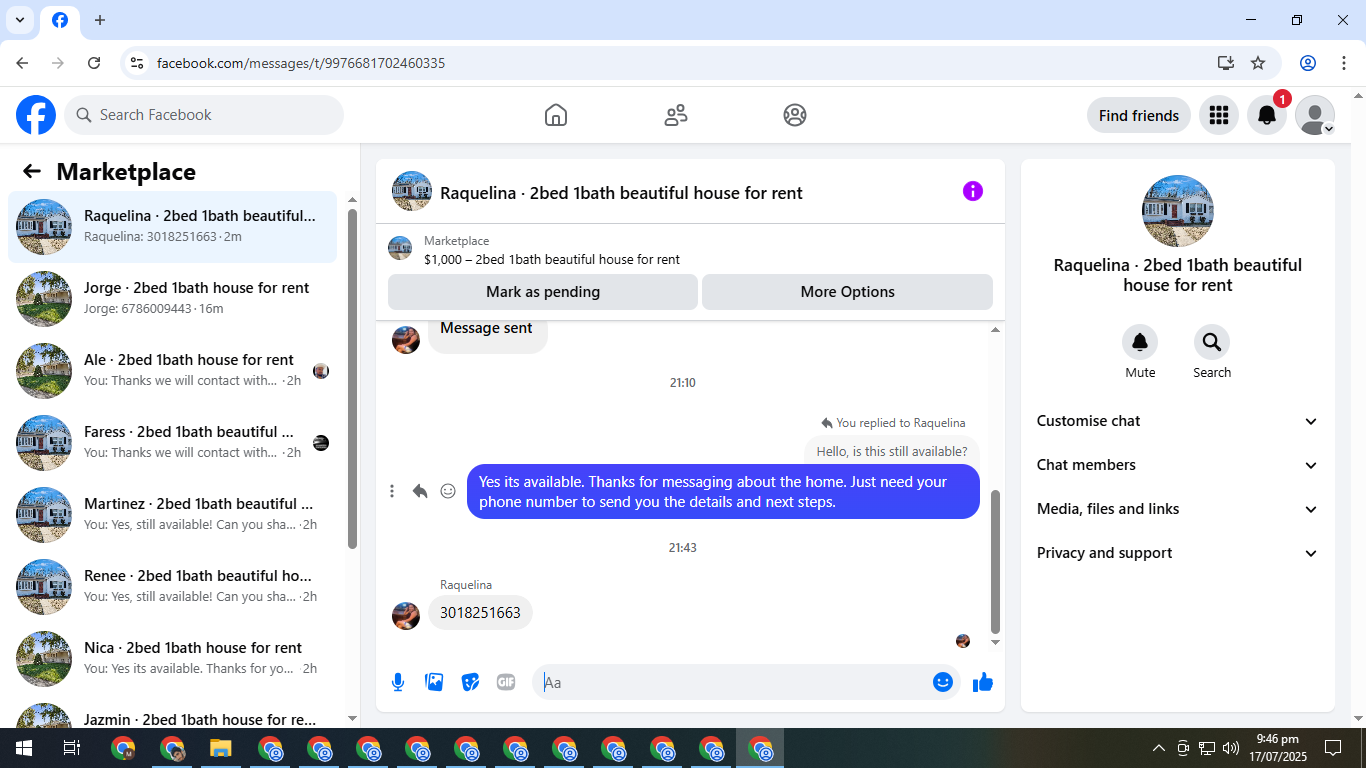The width and height of the screenshot is (1366, 768).
Task: Send a thumbs-up like
Action: pyautogui.click(x=983, y=682)
